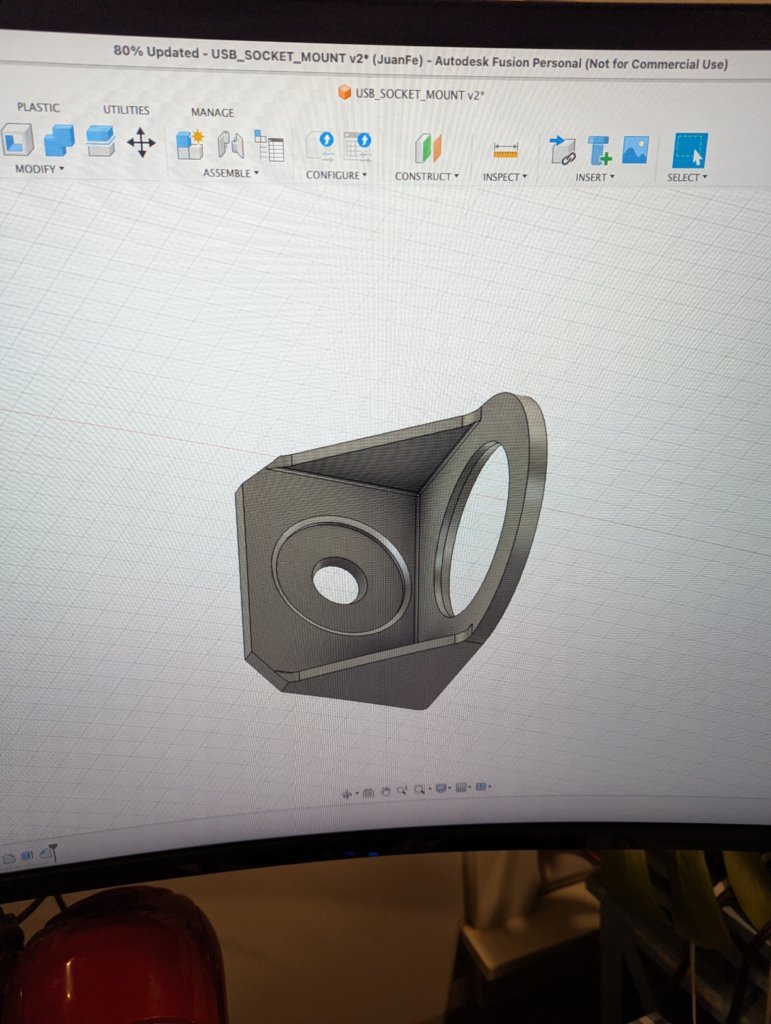Expand the MODIFY dropdown menu

[x=40, y=169]
